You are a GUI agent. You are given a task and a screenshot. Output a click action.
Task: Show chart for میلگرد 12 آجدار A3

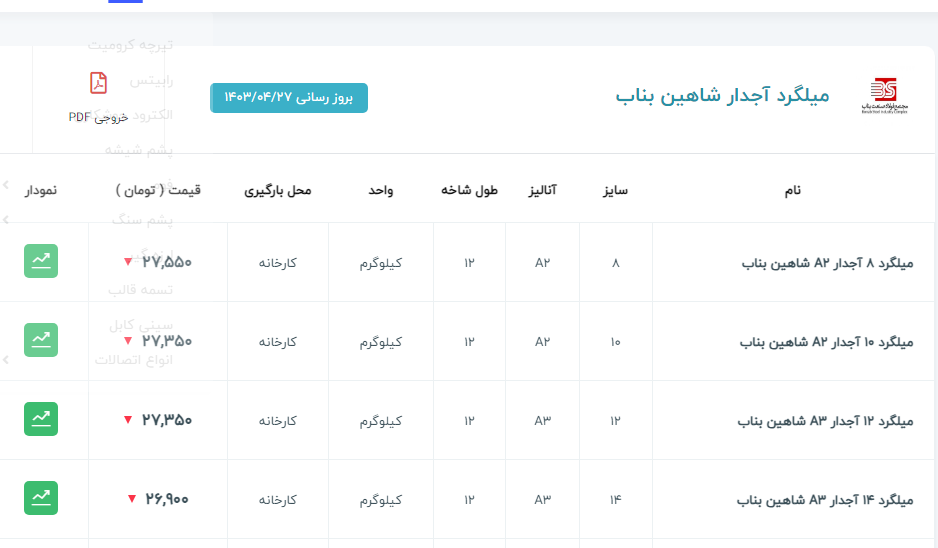[41, 419]
